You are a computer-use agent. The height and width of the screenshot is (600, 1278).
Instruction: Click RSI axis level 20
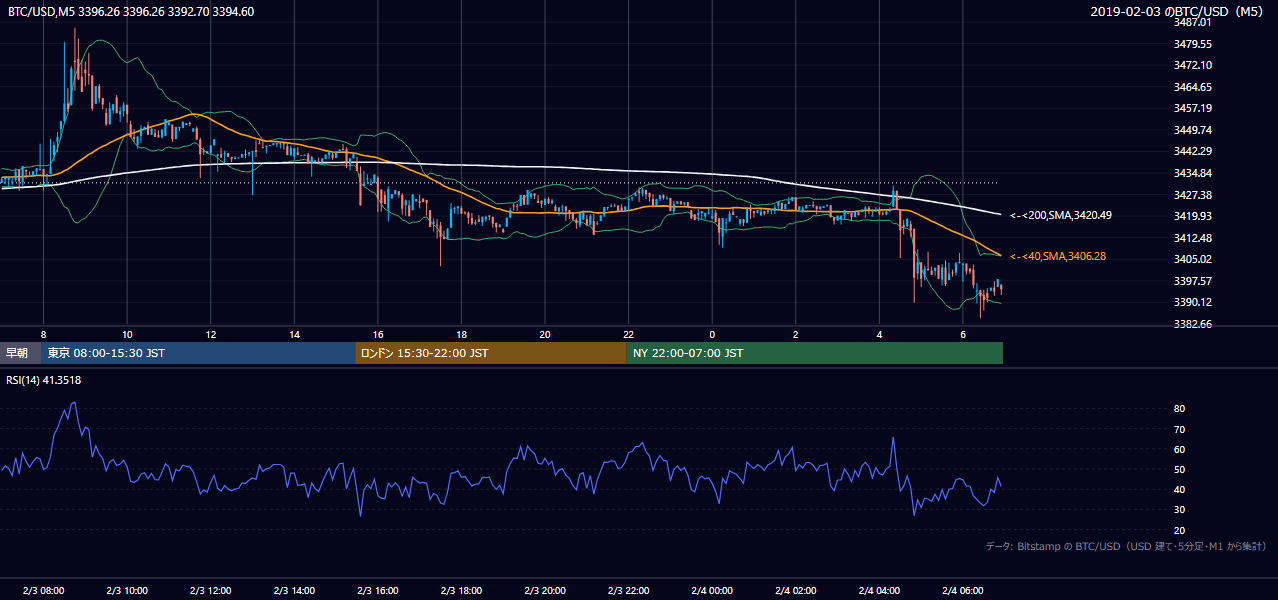[x=1179, y=530]
